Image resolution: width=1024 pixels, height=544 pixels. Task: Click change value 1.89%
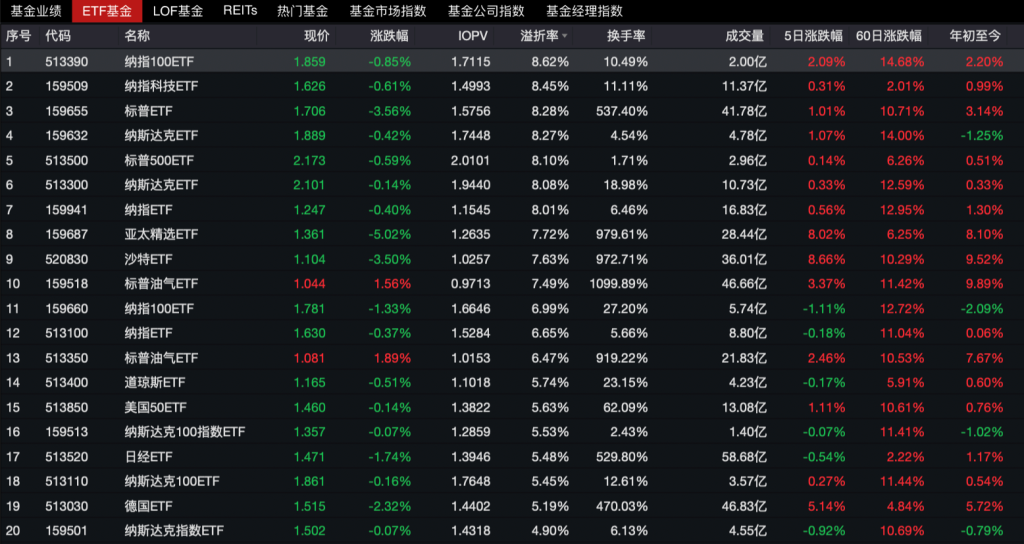pyautogui.click(x=392, y=358)
